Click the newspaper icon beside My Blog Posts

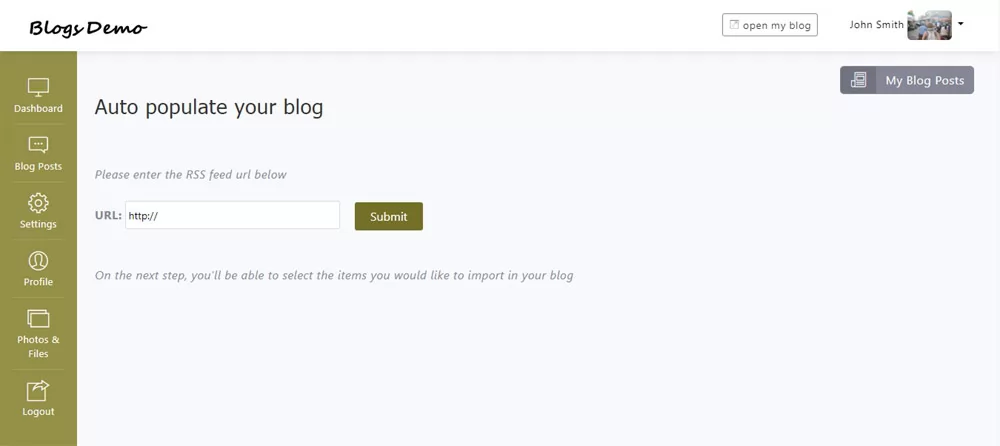858,81
